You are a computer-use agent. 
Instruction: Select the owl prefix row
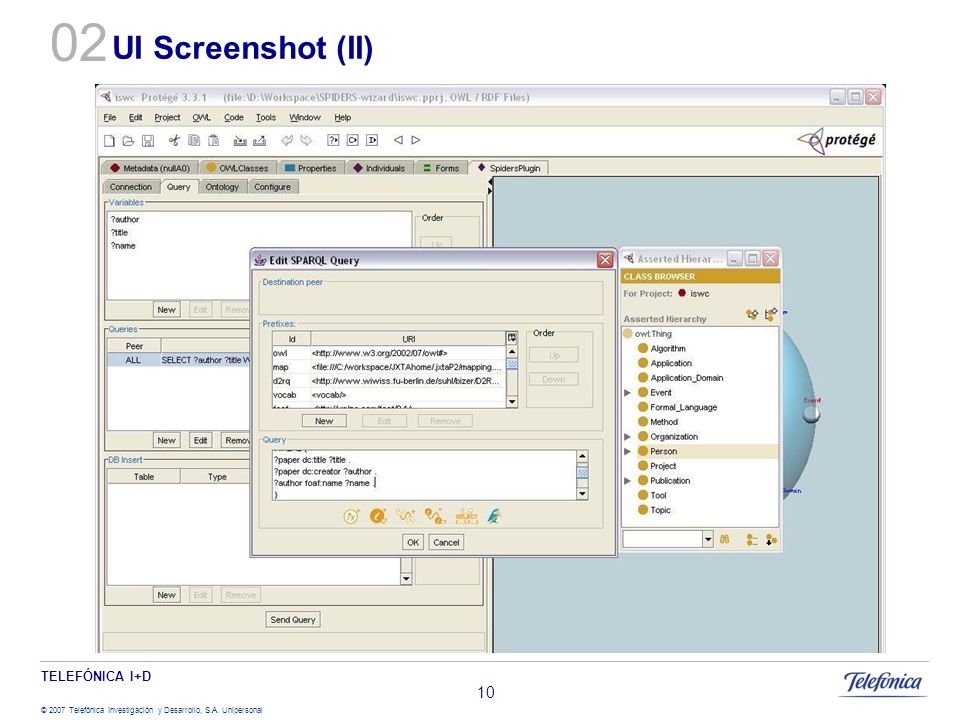tap(389, 353)
